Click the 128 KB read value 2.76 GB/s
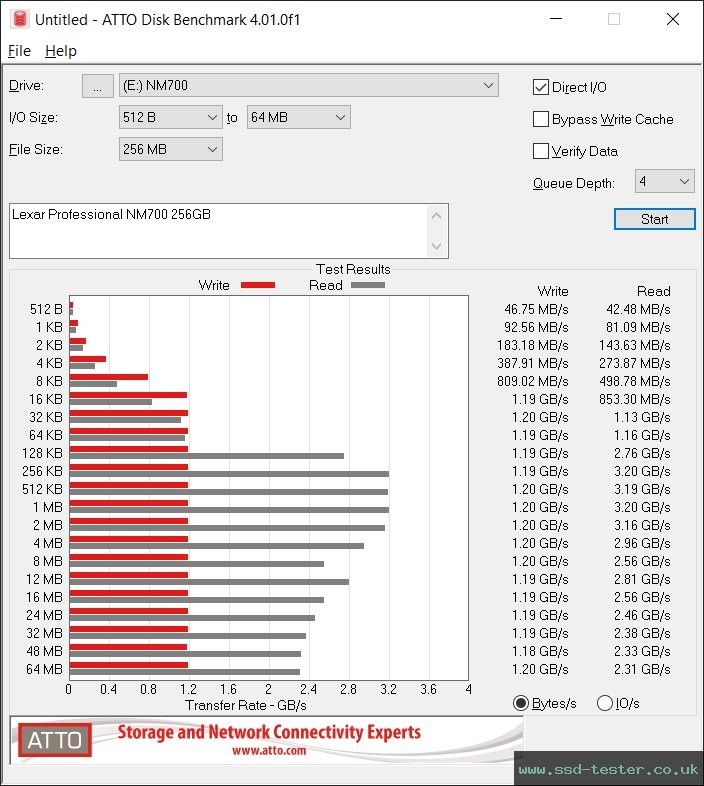This screenshot has height=786, width=704. coord(642,454)
